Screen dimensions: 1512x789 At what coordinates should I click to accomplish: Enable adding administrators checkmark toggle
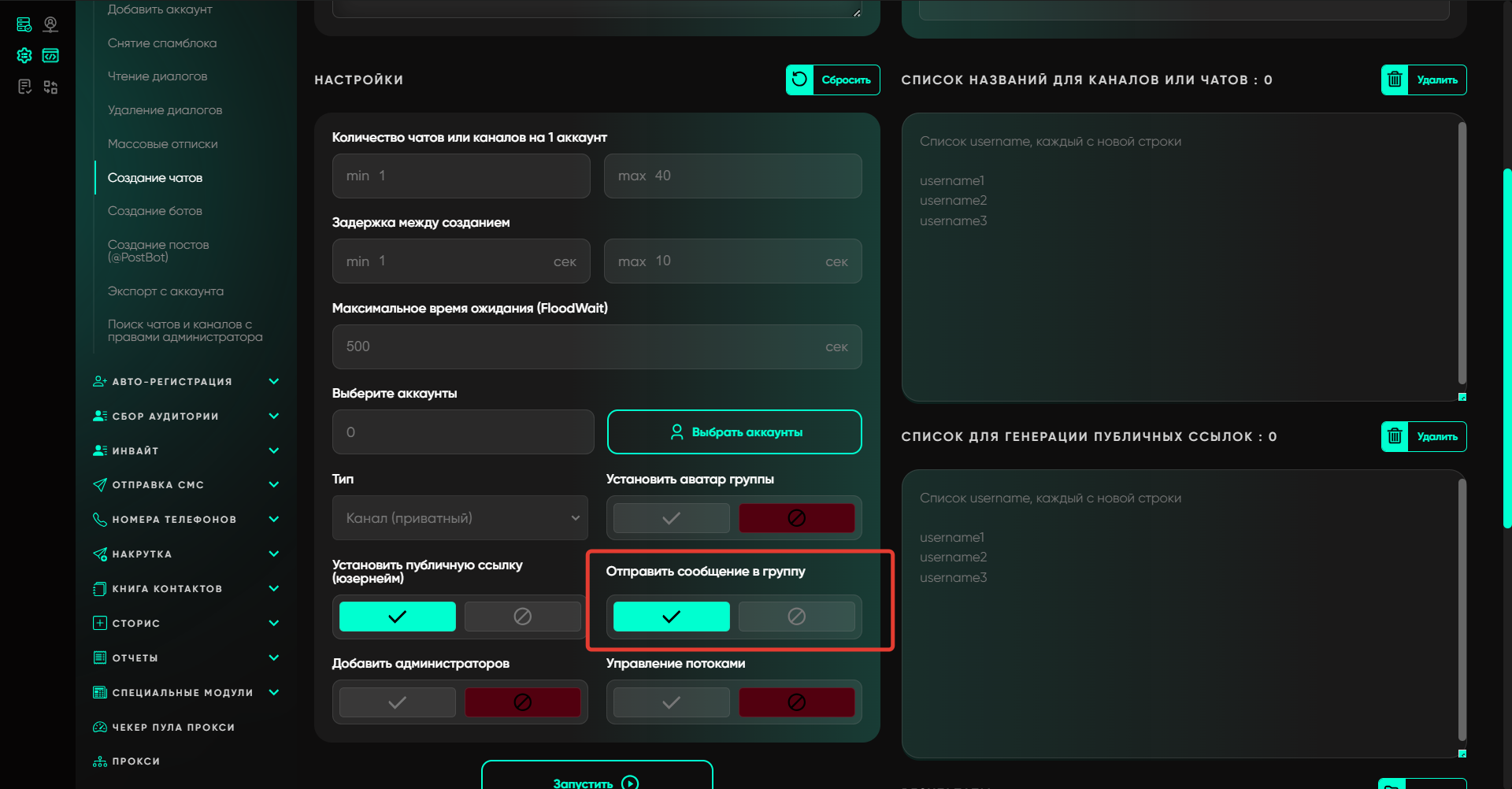(x=397, y=702)
